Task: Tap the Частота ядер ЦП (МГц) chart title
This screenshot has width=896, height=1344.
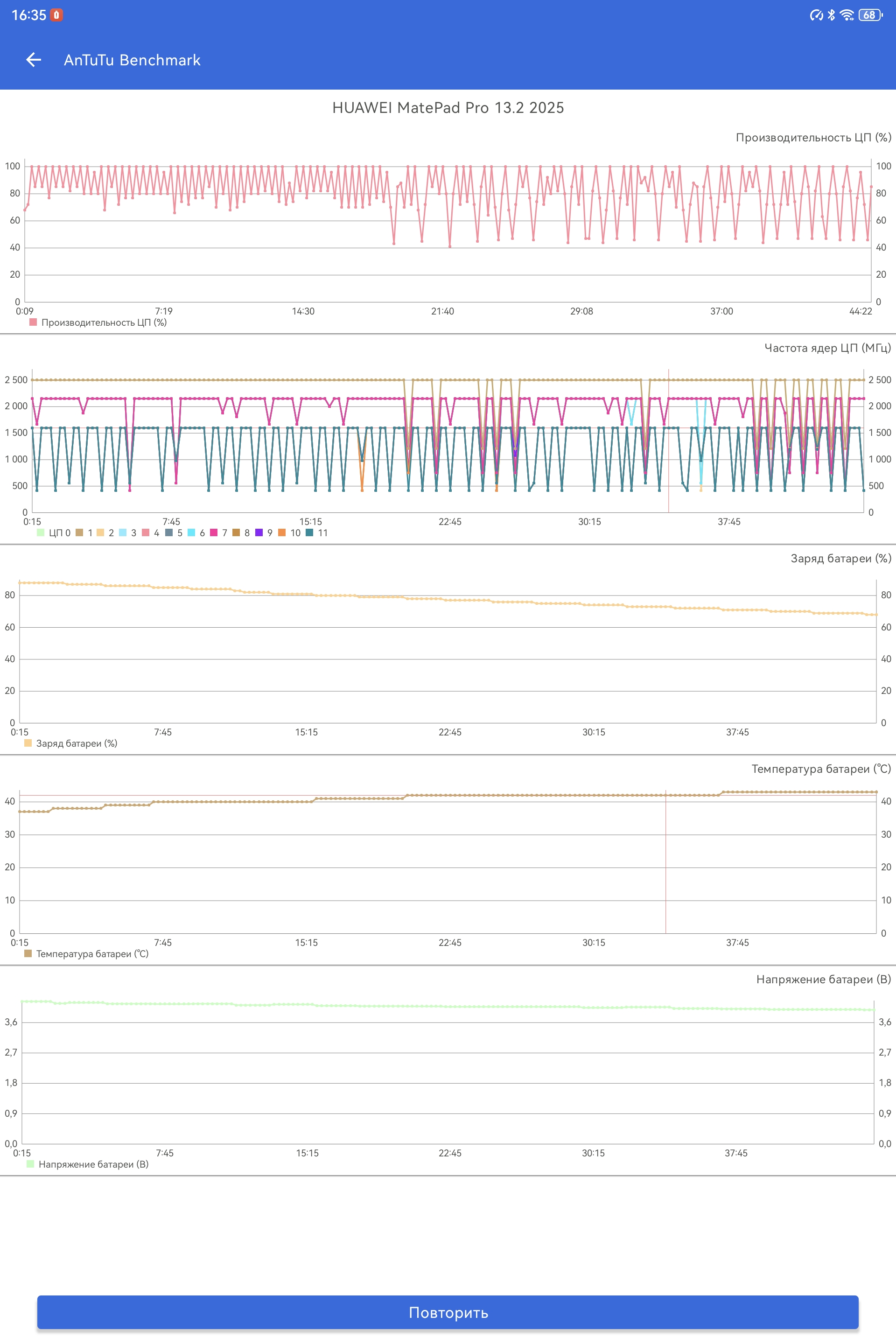Action: coord(827,348)
